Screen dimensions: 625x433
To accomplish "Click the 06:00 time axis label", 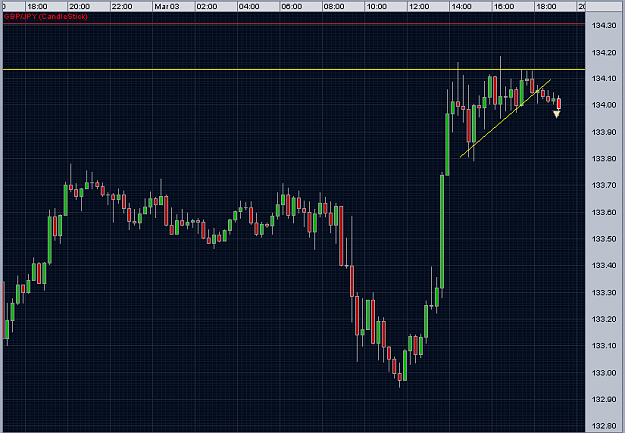I will point(292,6).
